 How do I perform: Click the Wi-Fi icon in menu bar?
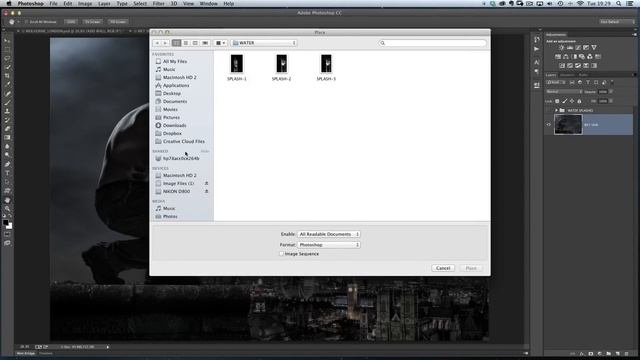[x=580, y=4]
